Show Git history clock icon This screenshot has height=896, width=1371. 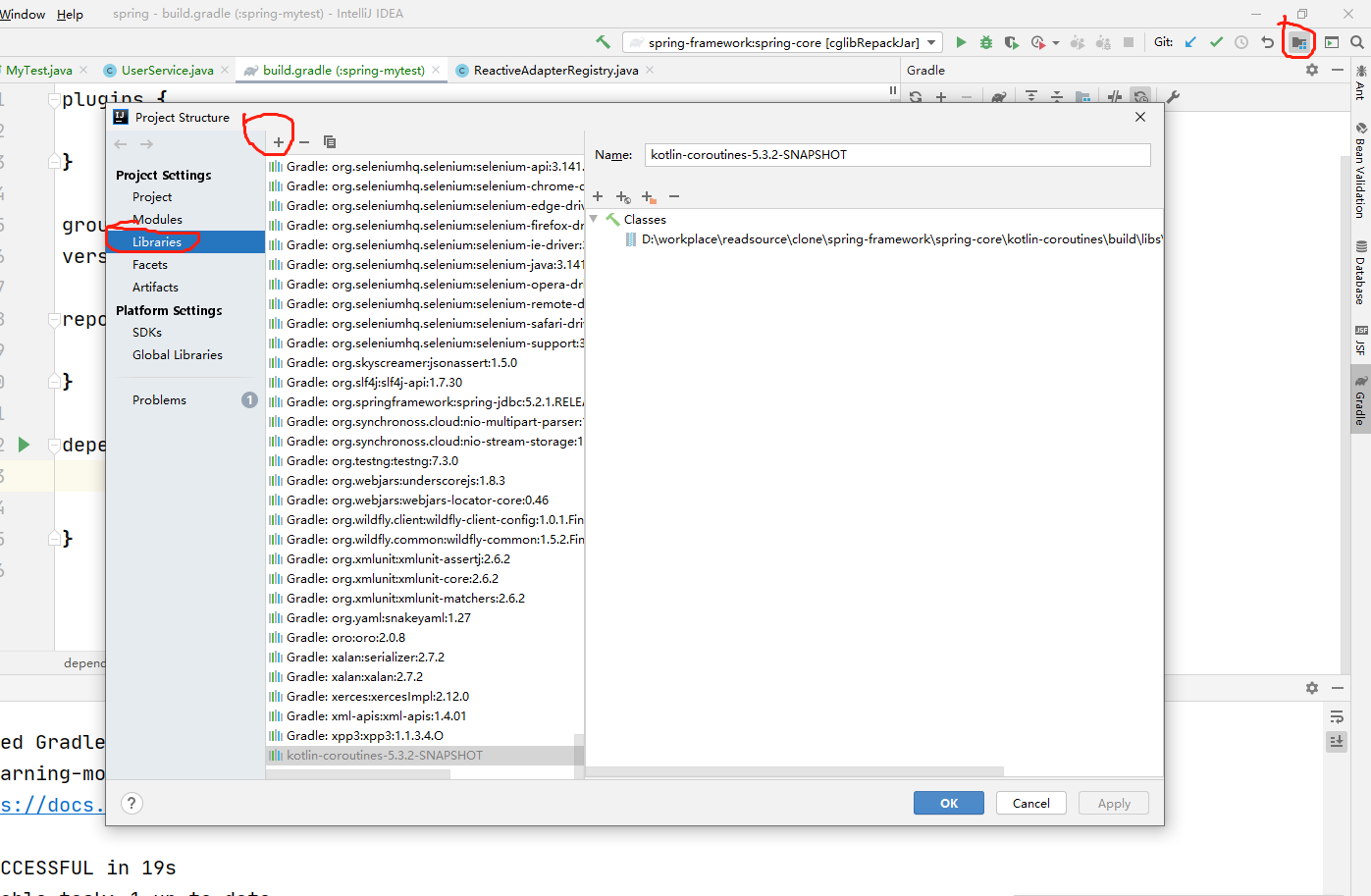(x=1241, y=42)
